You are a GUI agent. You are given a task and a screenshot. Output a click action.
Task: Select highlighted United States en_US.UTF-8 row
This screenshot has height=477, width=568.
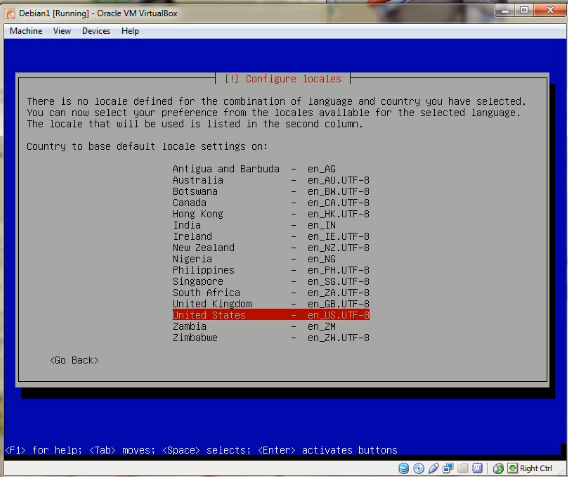pos(271,315)
